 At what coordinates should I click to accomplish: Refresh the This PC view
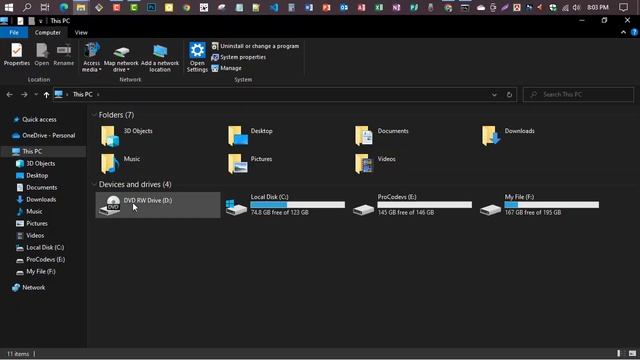point(509,95)
